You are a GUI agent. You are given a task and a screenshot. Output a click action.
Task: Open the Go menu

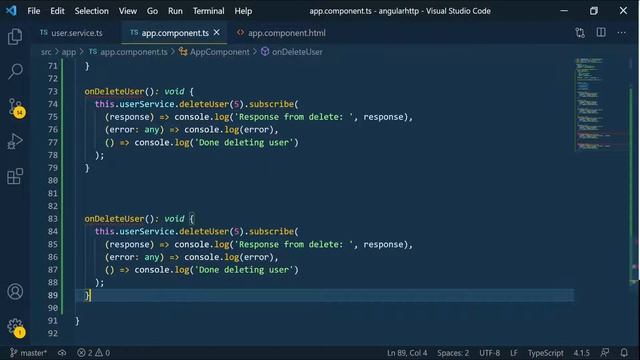tap(152, 11)
